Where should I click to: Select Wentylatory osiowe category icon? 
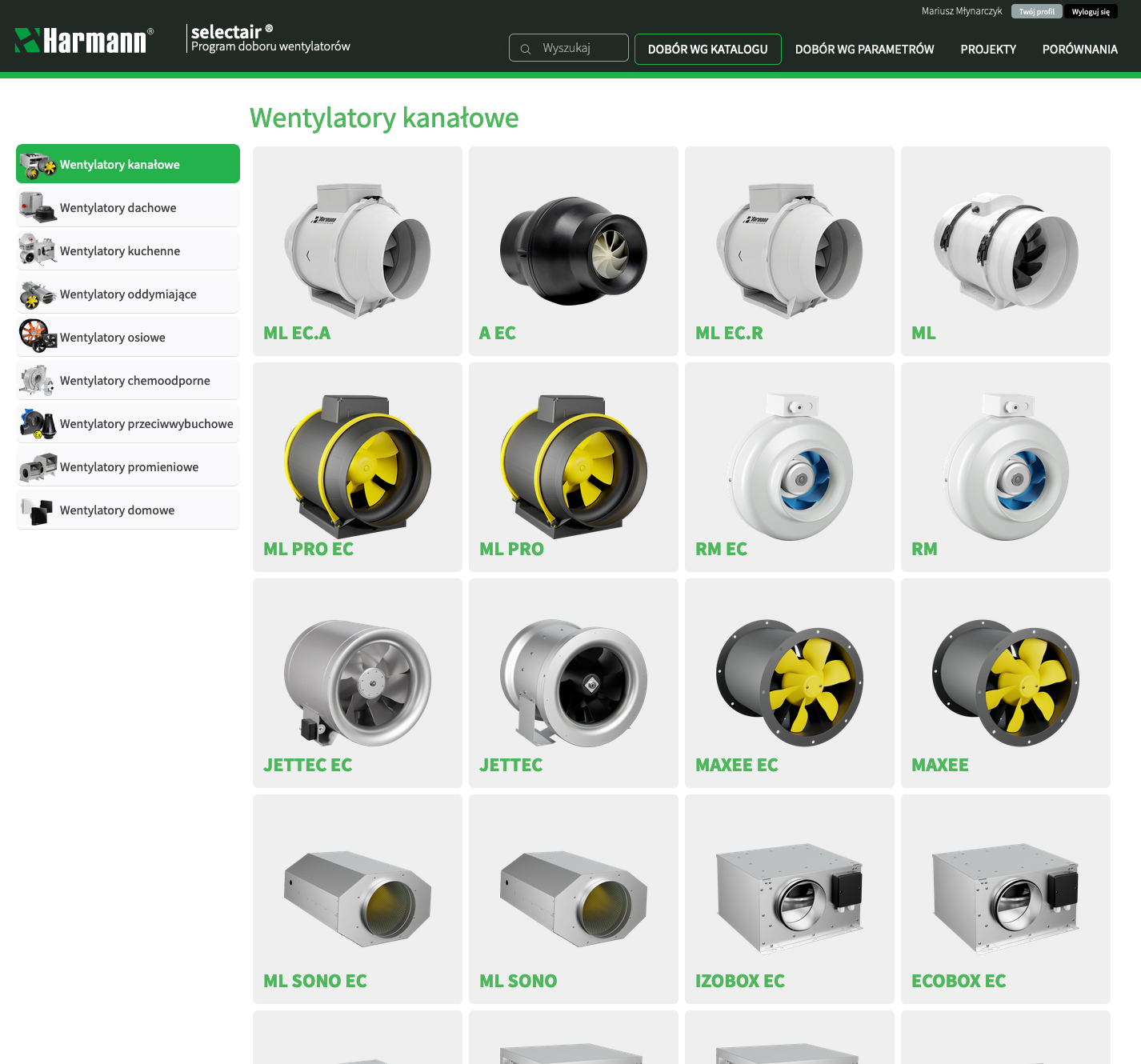38,337
